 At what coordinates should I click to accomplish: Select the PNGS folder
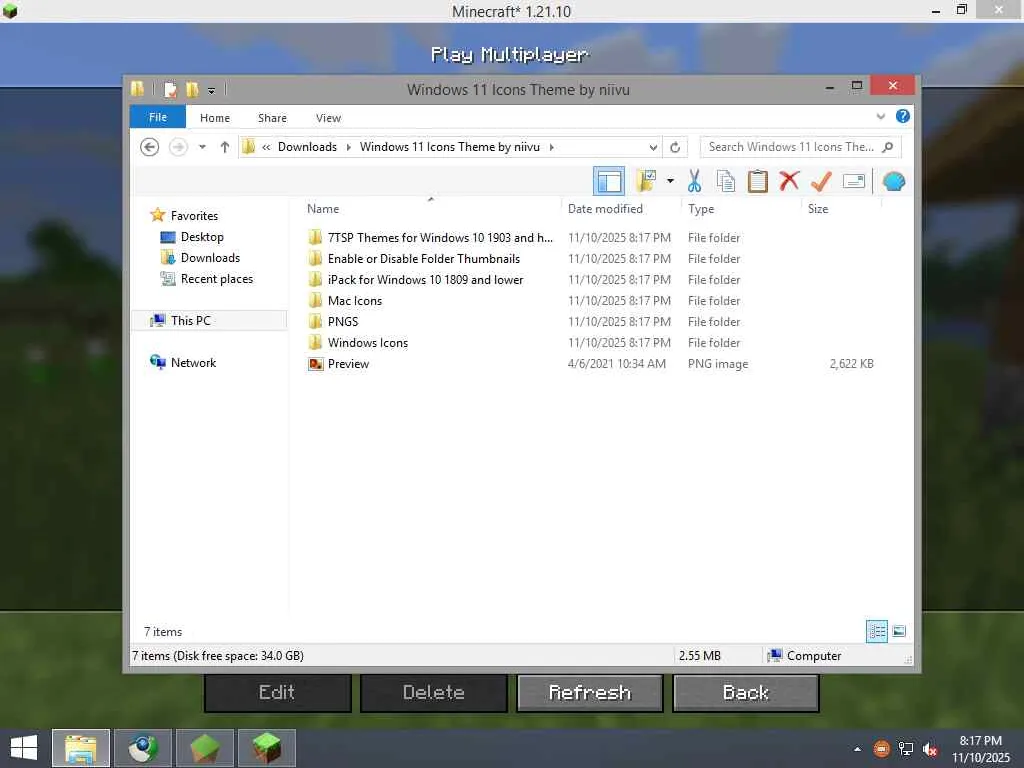click(343, 321)
